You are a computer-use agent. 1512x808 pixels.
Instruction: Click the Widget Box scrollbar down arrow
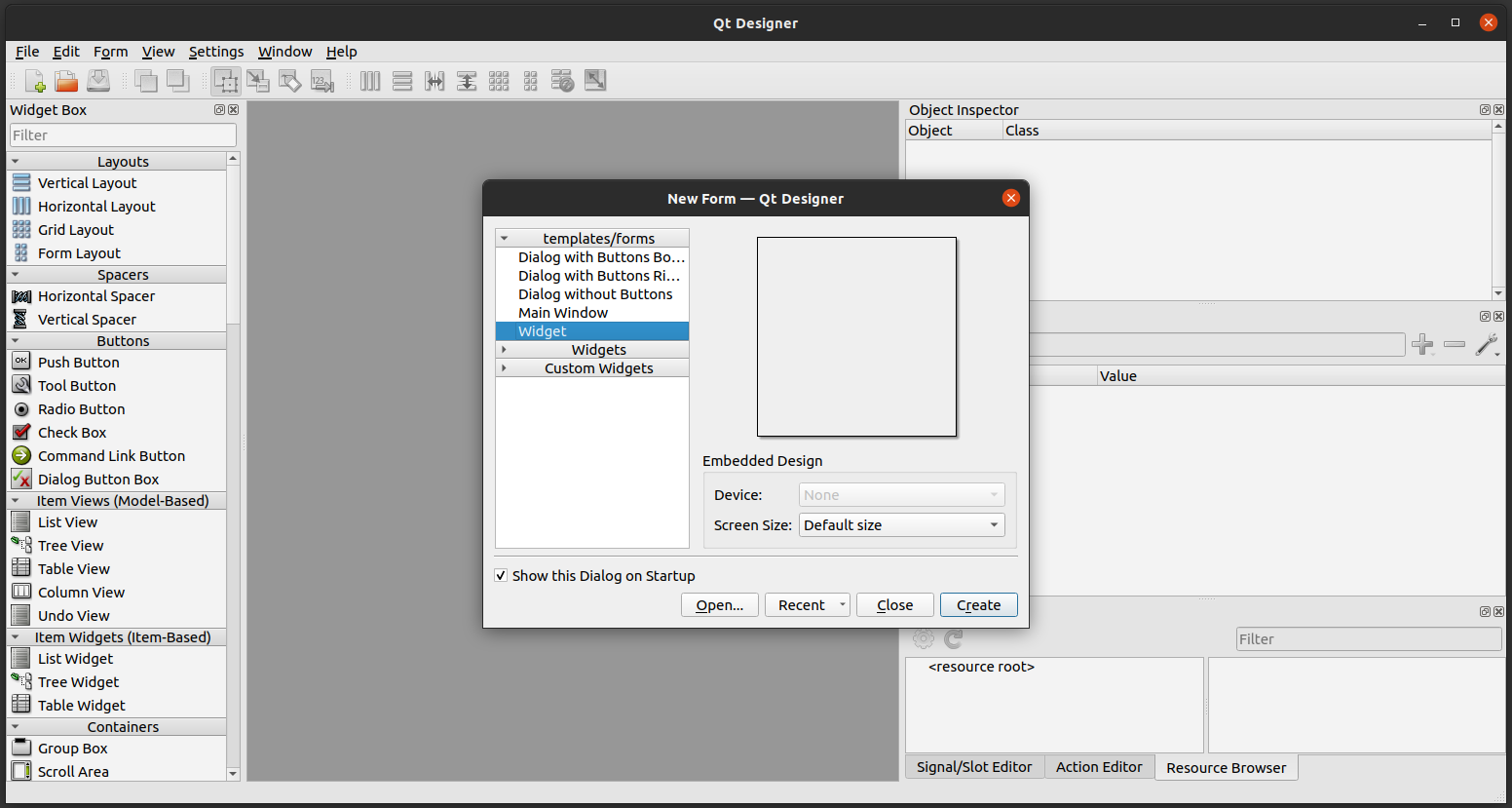[233, 774]
